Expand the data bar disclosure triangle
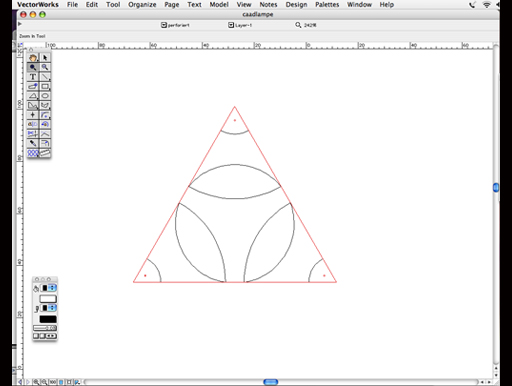 pos(20,24)
